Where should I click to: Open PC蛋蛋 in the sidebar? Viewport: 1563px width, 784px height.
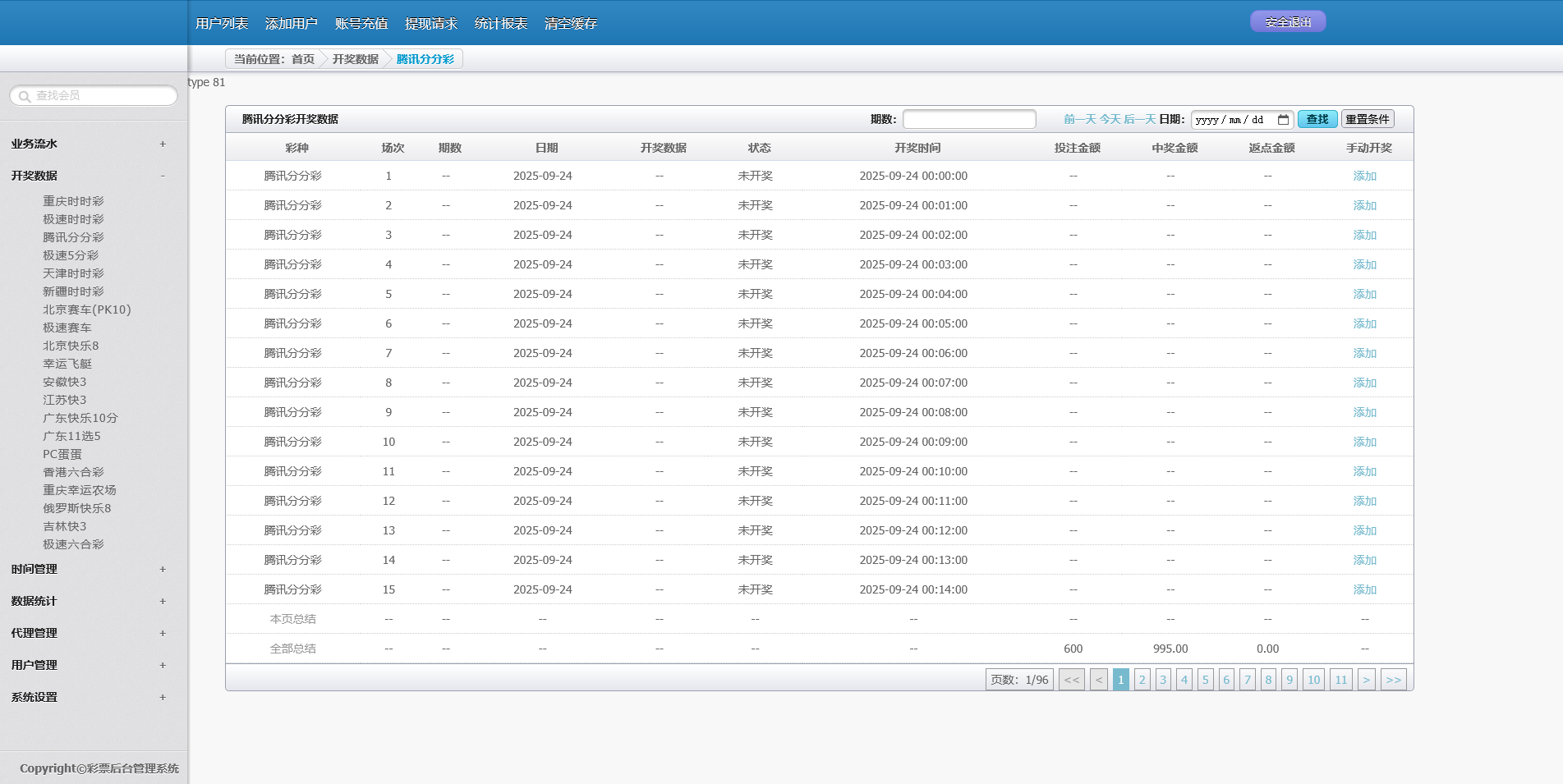tap(62, 454)
